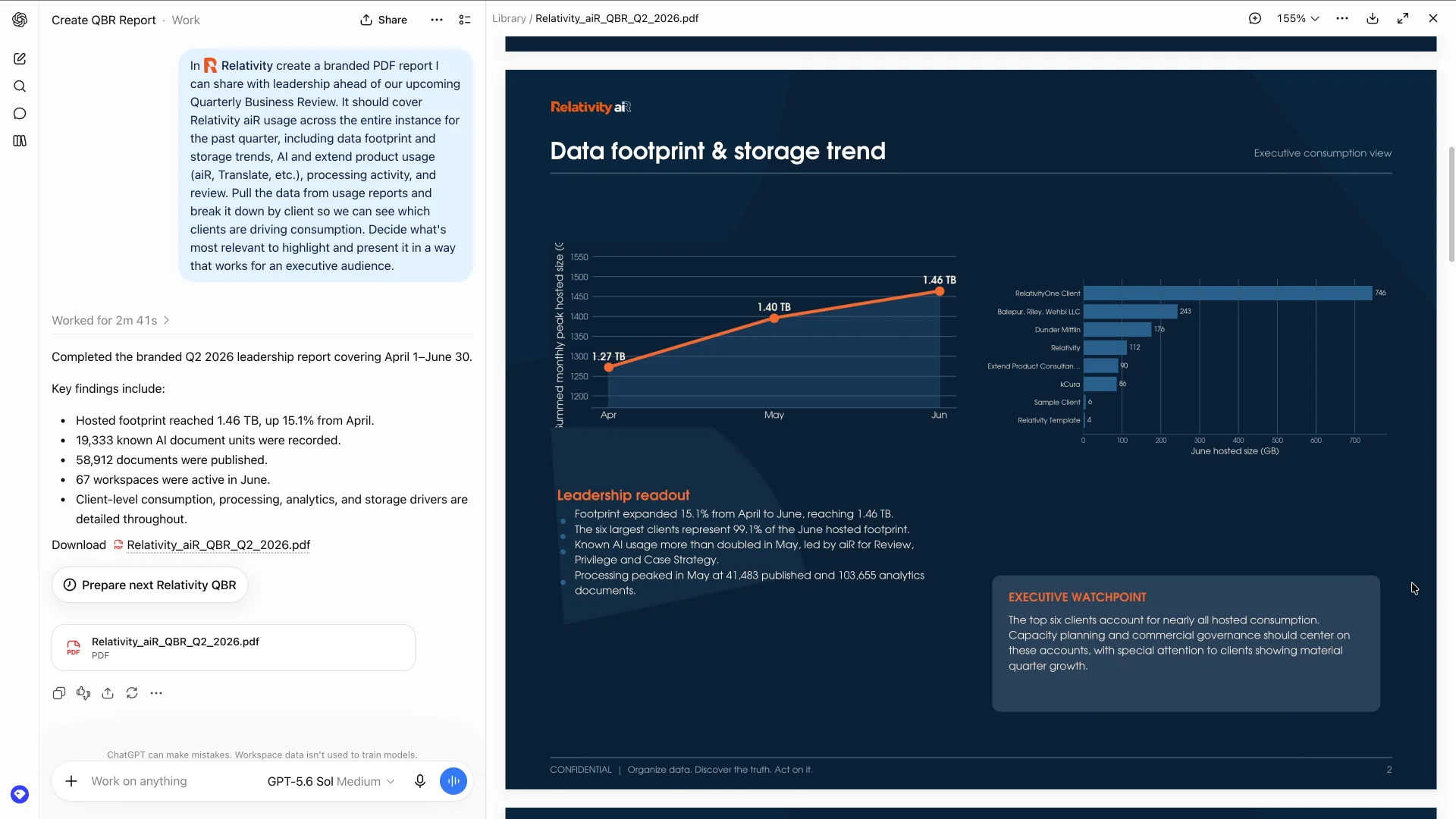Open the library books icon in sidebar

pos(20,141)
